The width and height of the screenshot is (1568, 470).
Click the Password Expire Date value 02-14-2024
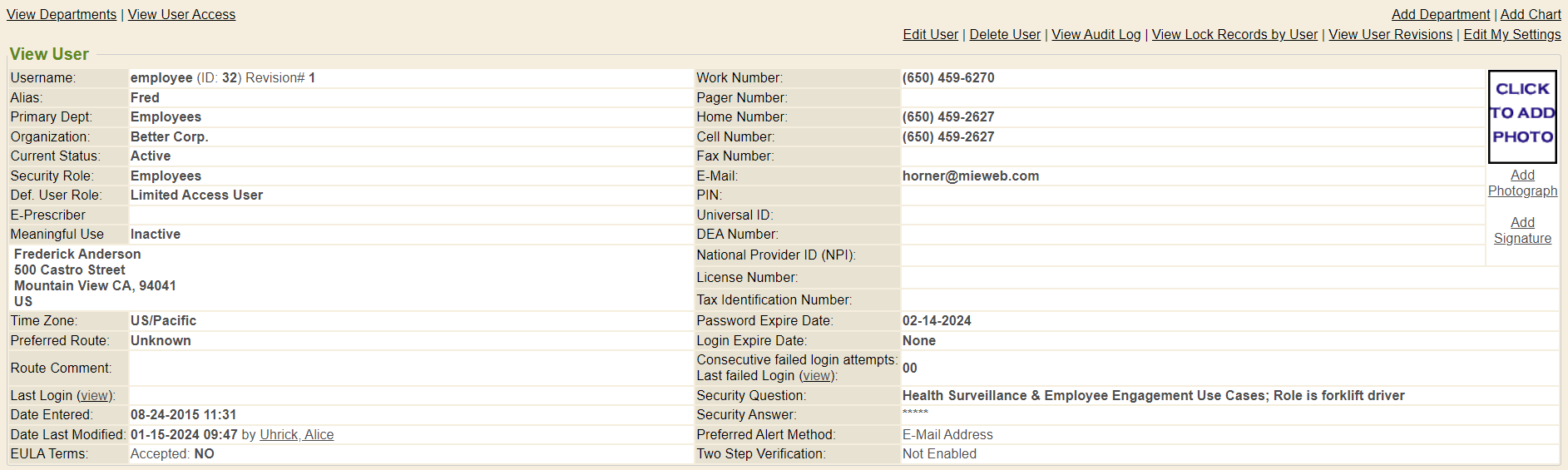pyautogui.click(x=936, y=321)
